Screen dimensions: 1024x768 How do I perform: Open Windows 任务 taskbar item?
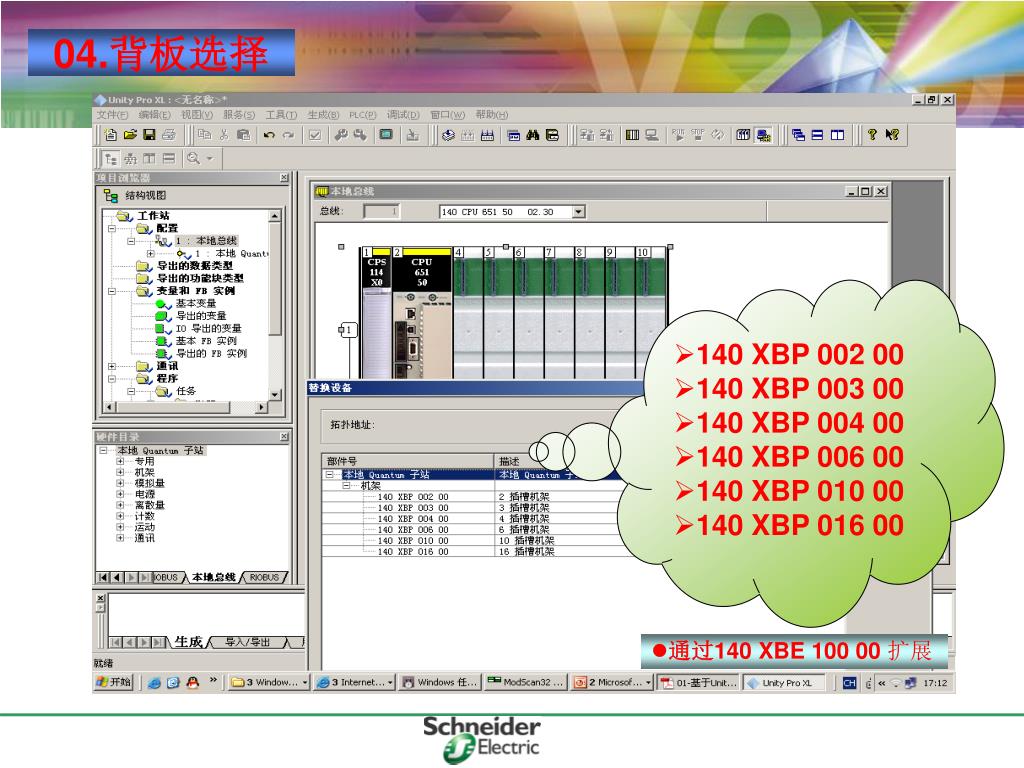[440, 682]
